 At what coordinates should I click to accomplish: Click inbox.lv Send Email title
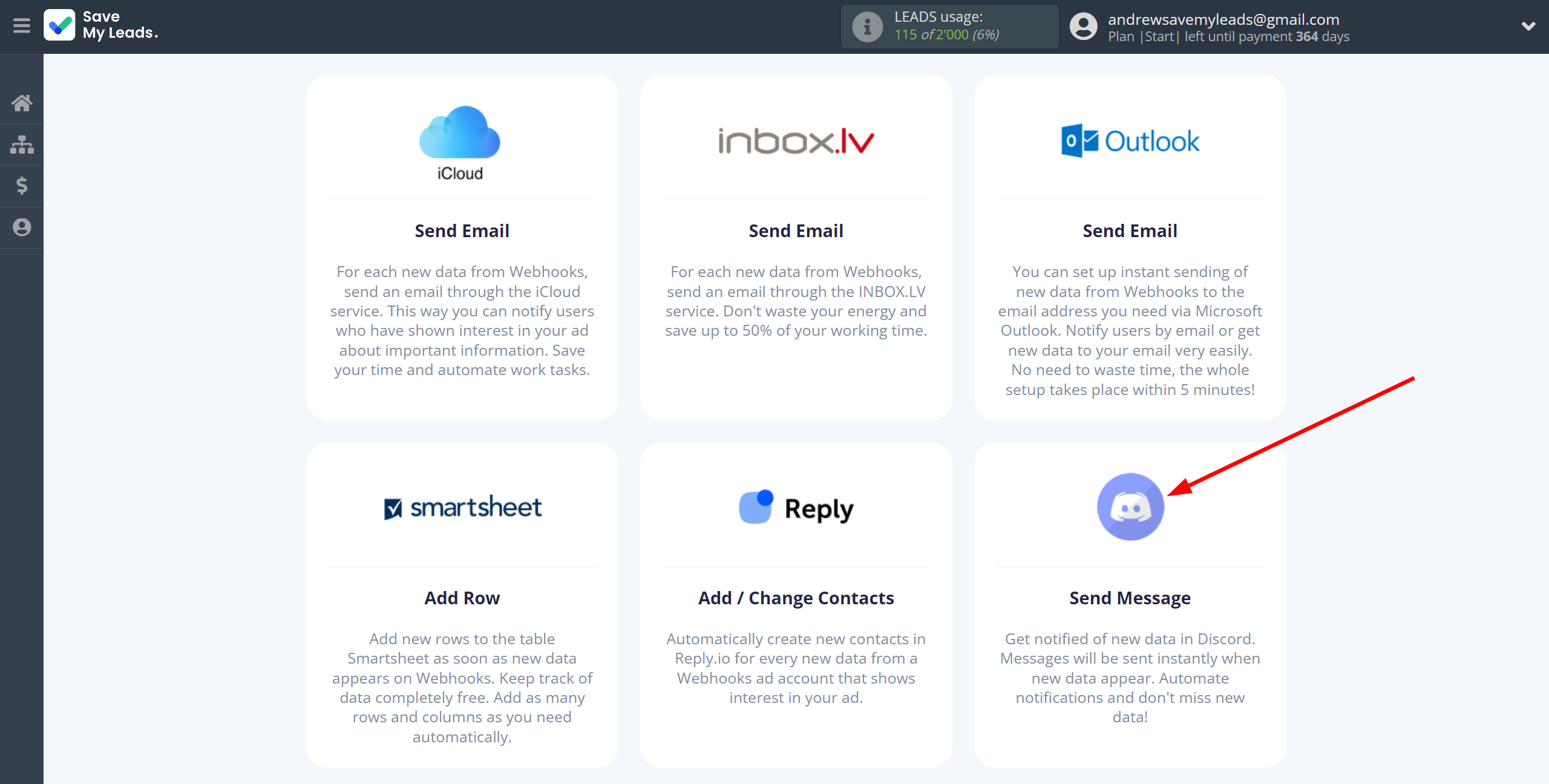[796, 231]
